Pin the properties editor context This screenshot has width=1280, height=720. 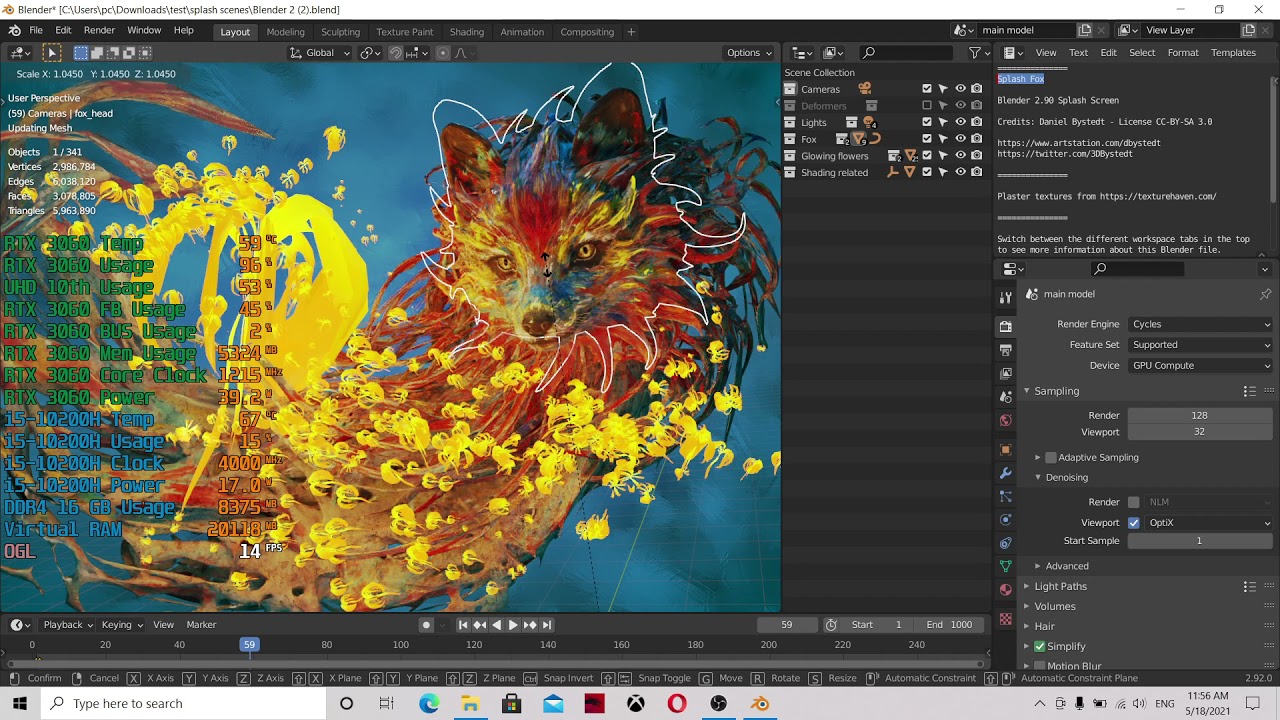tap(1265, 294)
